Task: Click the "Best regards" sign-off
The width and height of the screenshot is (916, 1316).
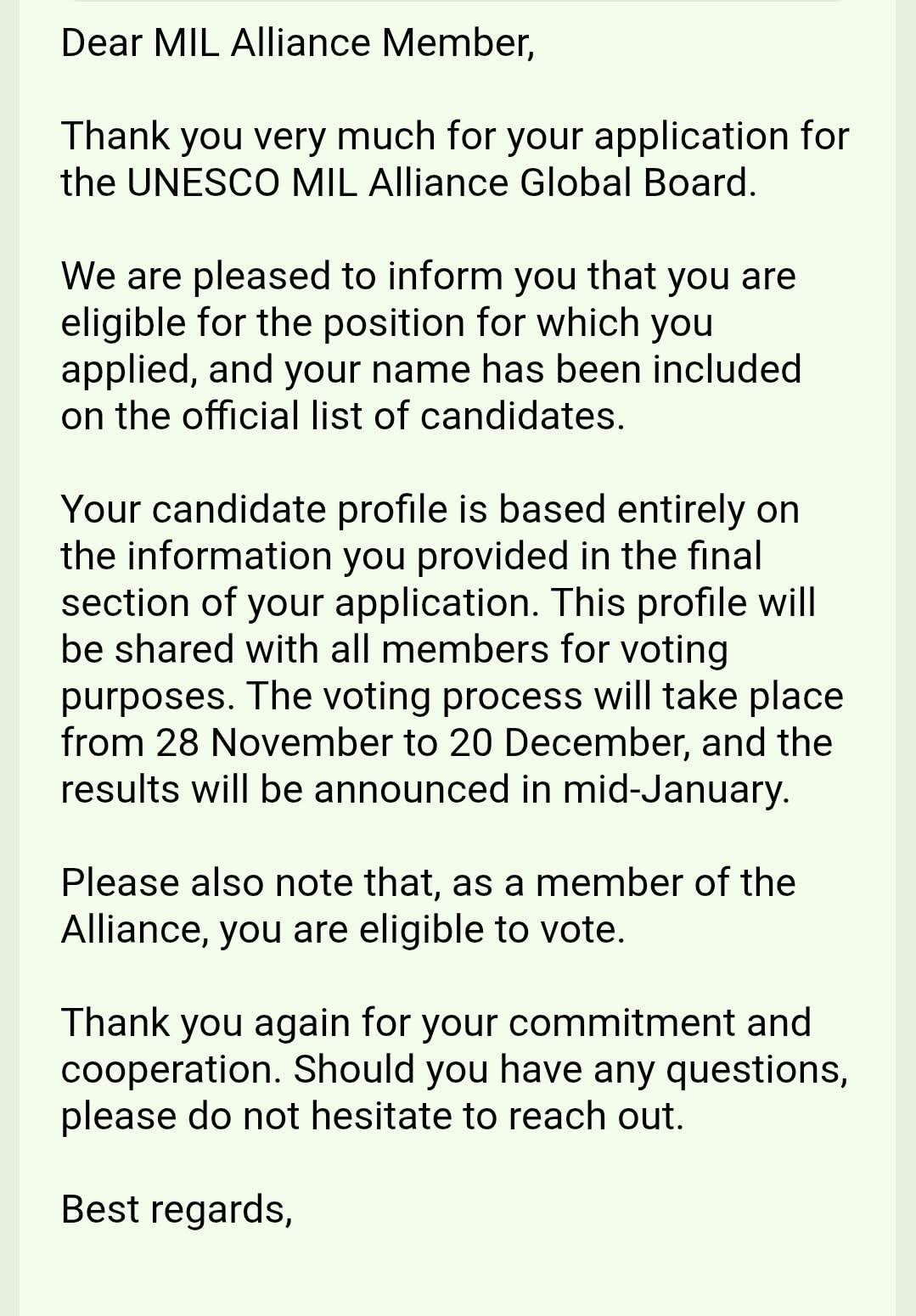Action: pos(177,1210)
